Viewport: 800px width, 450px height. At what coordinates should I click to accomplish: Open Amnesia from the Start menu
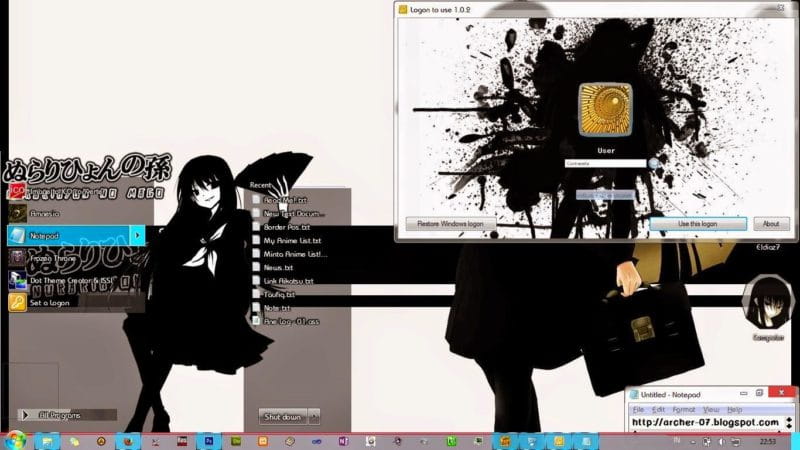[42, 212]
